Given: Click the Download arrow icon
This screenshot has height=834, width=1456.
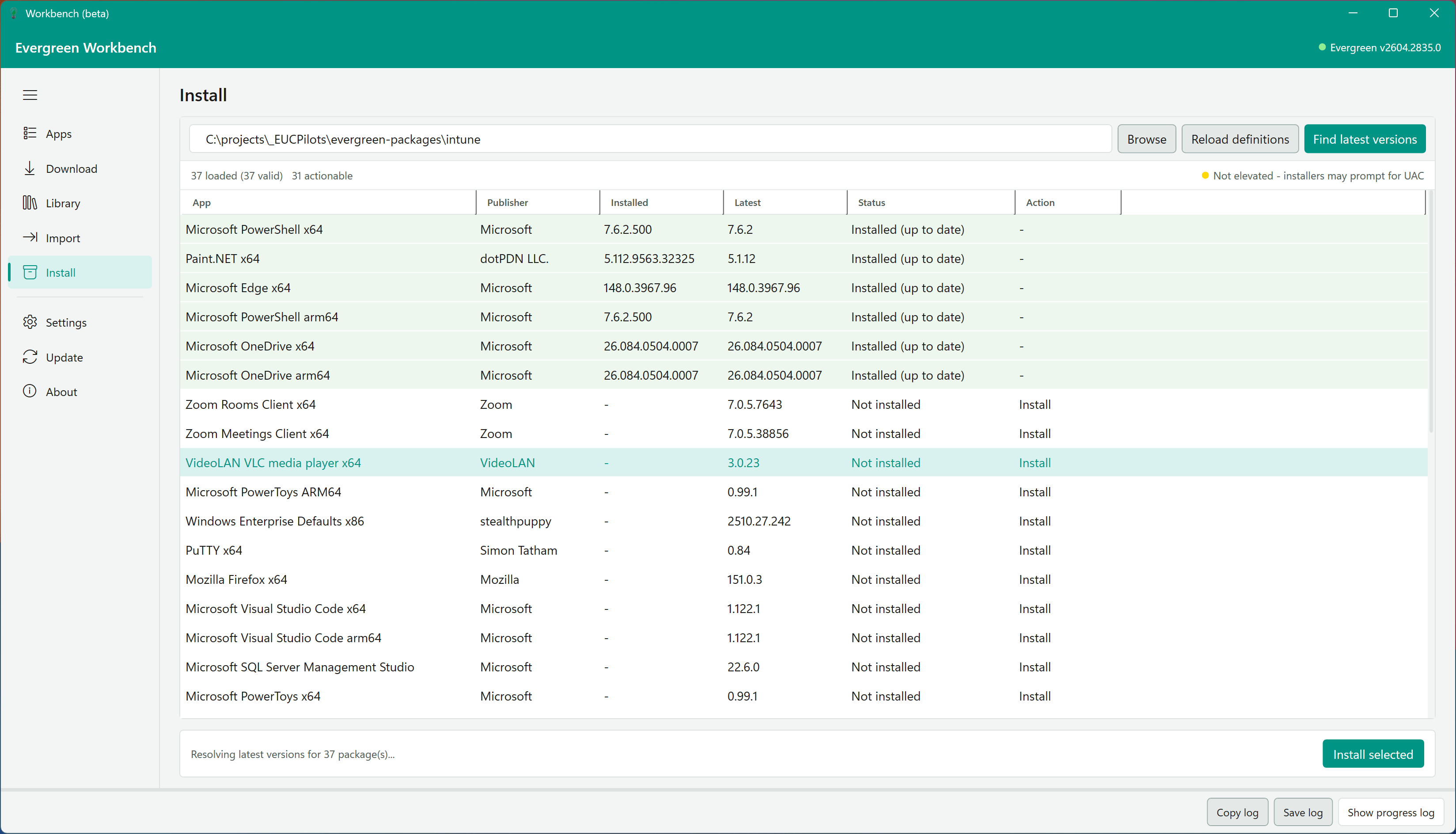Looking at the screenshot, I should pos(30,168).
